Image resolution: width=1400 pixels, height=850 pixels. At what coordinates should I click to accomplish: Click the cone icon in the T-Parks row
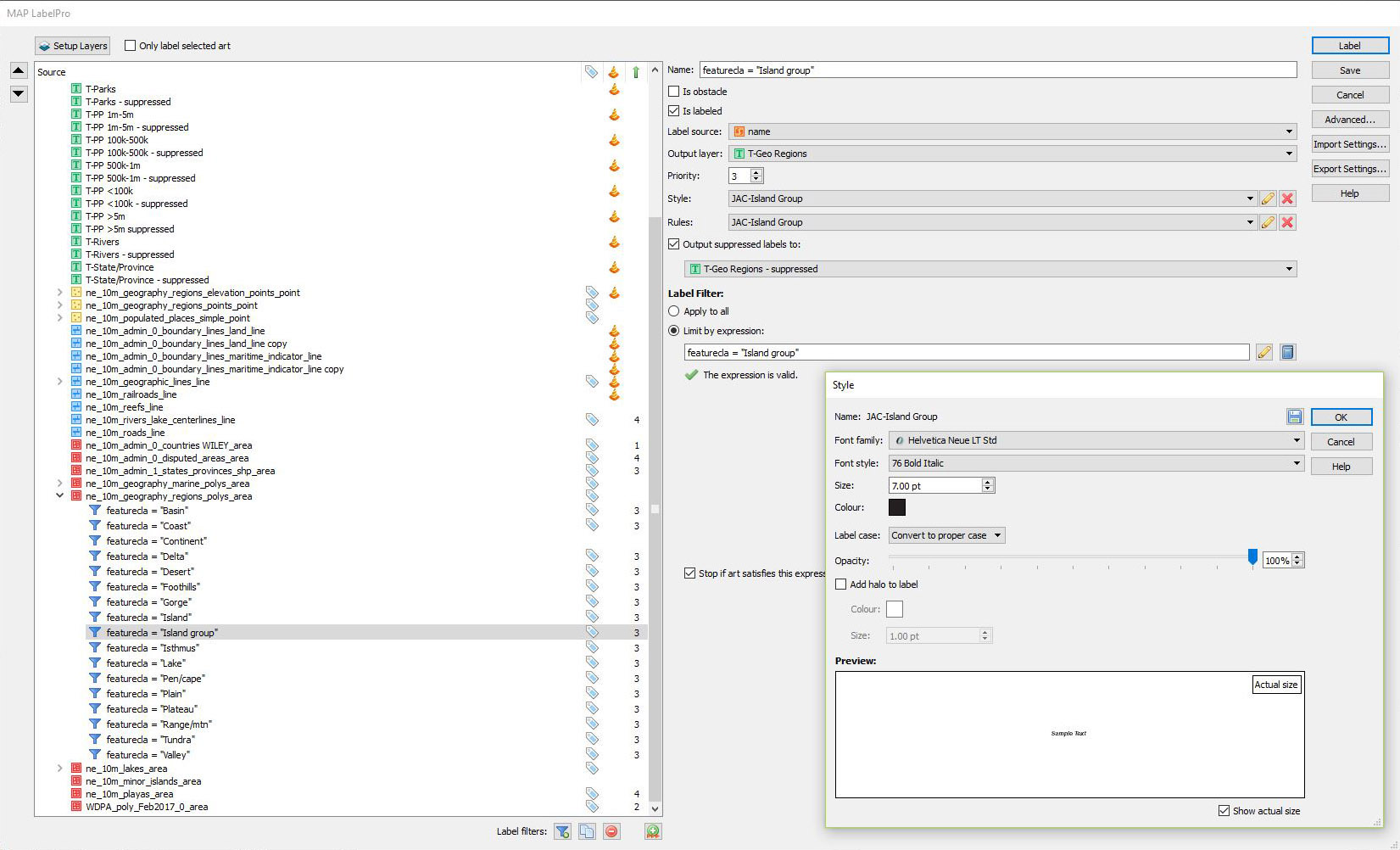coord(614,89)
